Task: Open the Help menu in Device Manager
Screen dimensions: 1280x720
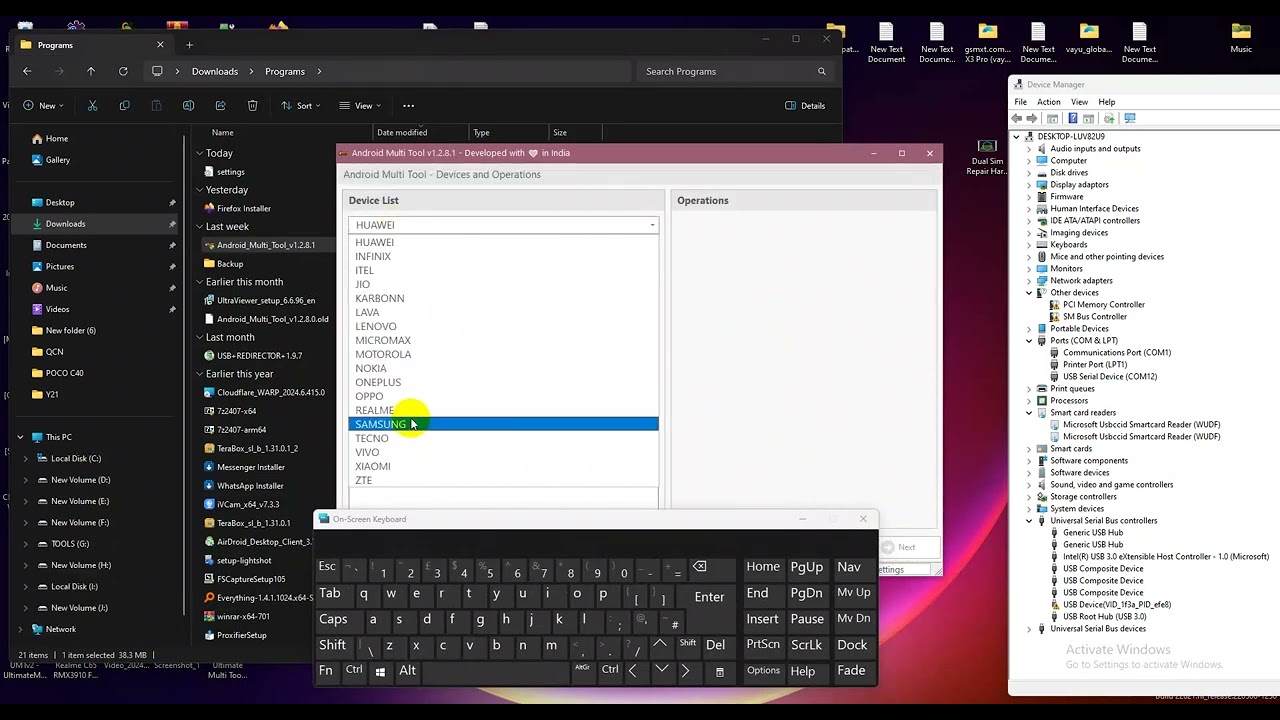Action: (x=1107, y=102)
